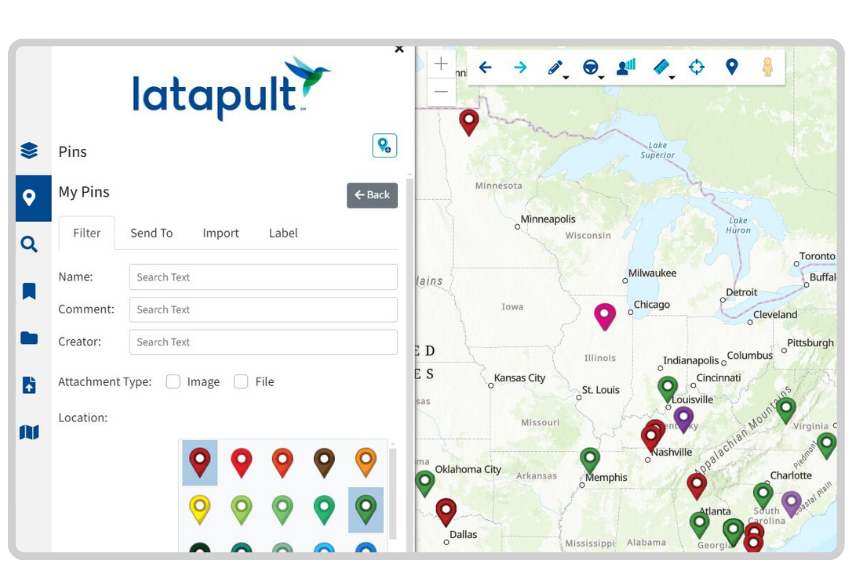Open the Search tool in the sidebar

click(29, 244)
